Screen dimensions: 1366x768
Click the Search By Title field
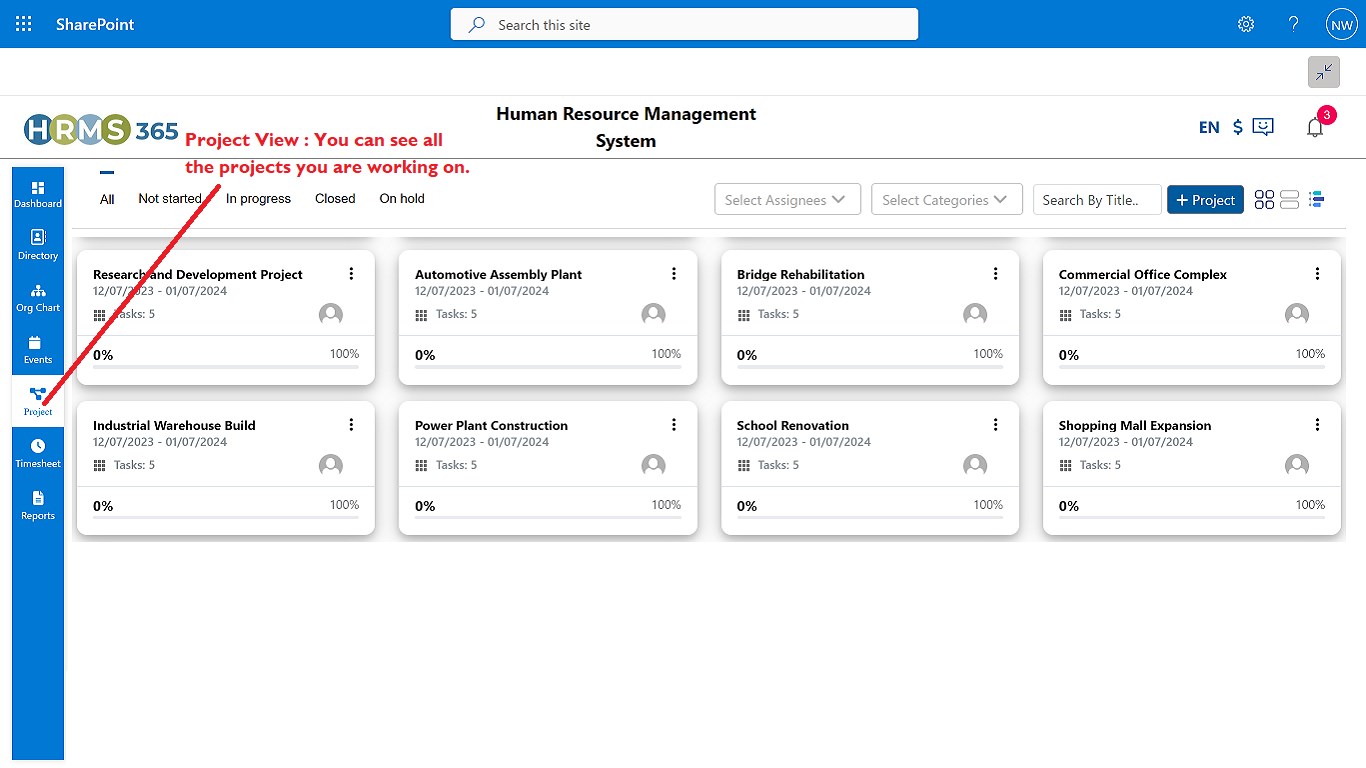(x=1096, y=200)
